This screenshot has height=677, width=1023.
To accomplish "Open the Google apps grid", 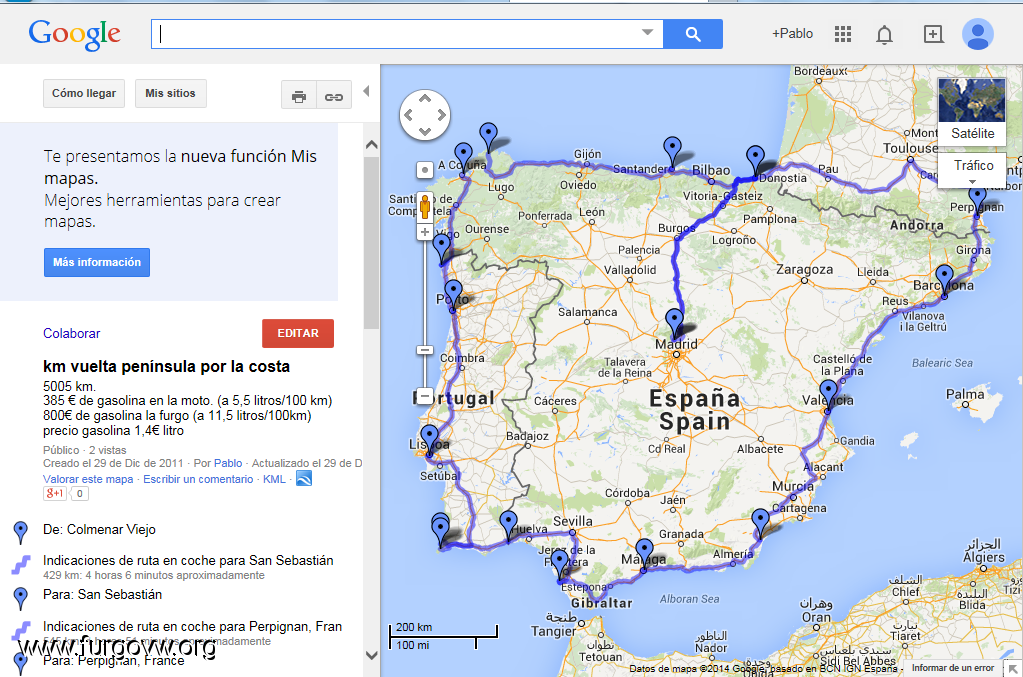I will pos(843,34).
